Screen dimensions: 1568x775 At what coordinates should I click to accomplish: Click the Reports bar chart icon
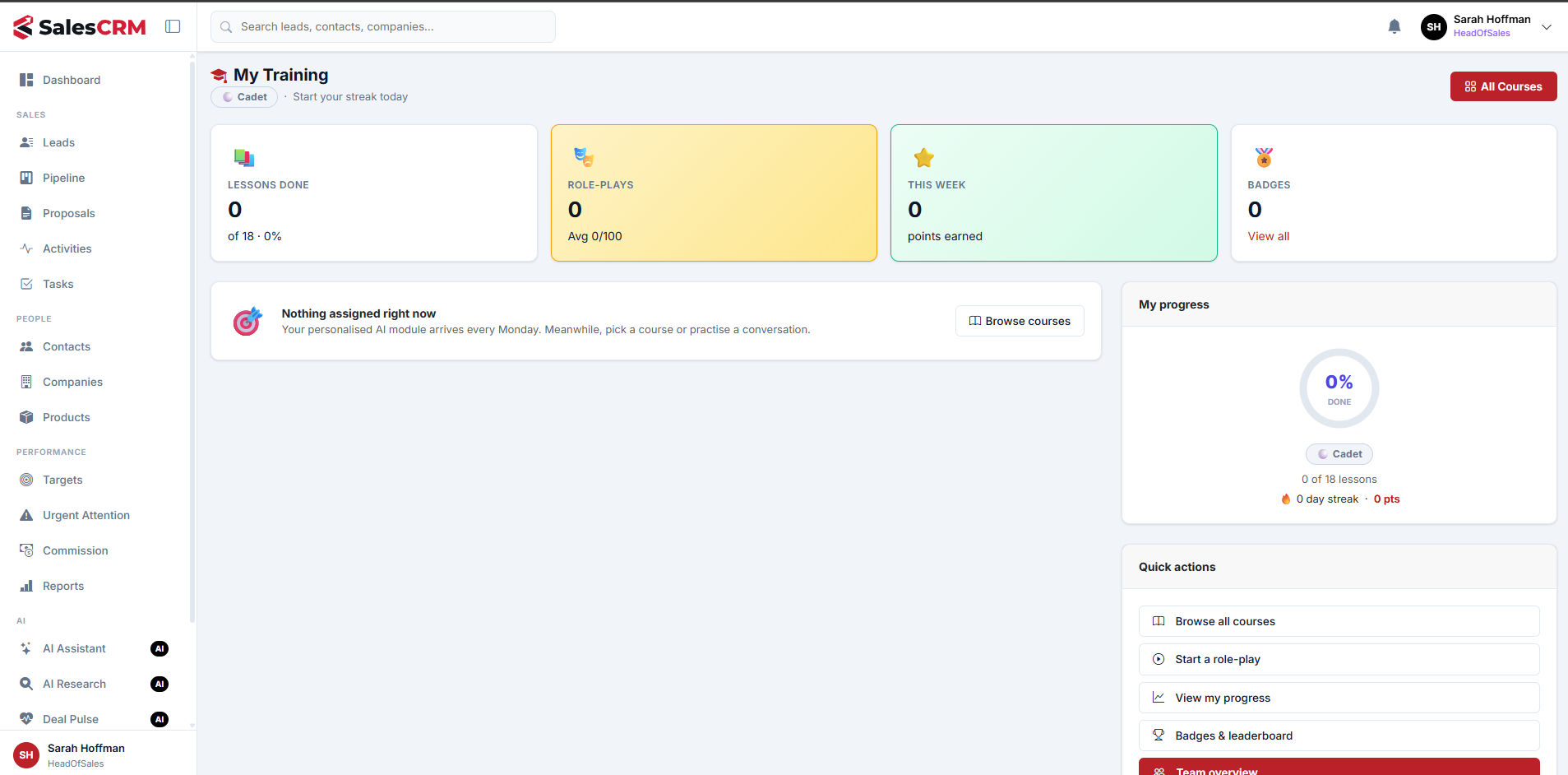pyautogui.click(x=26, y=586)
